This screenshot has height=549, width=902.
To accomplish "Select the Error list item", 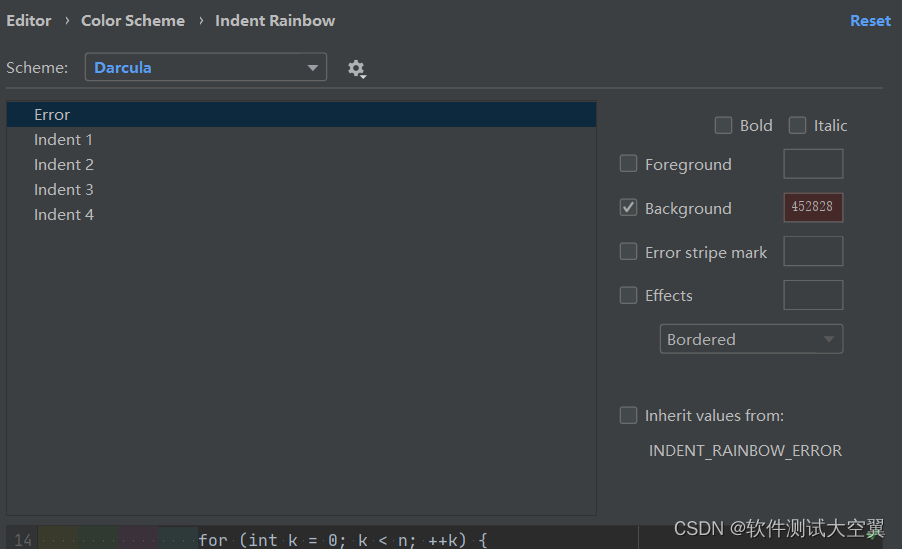I will [x=52, y=115].
